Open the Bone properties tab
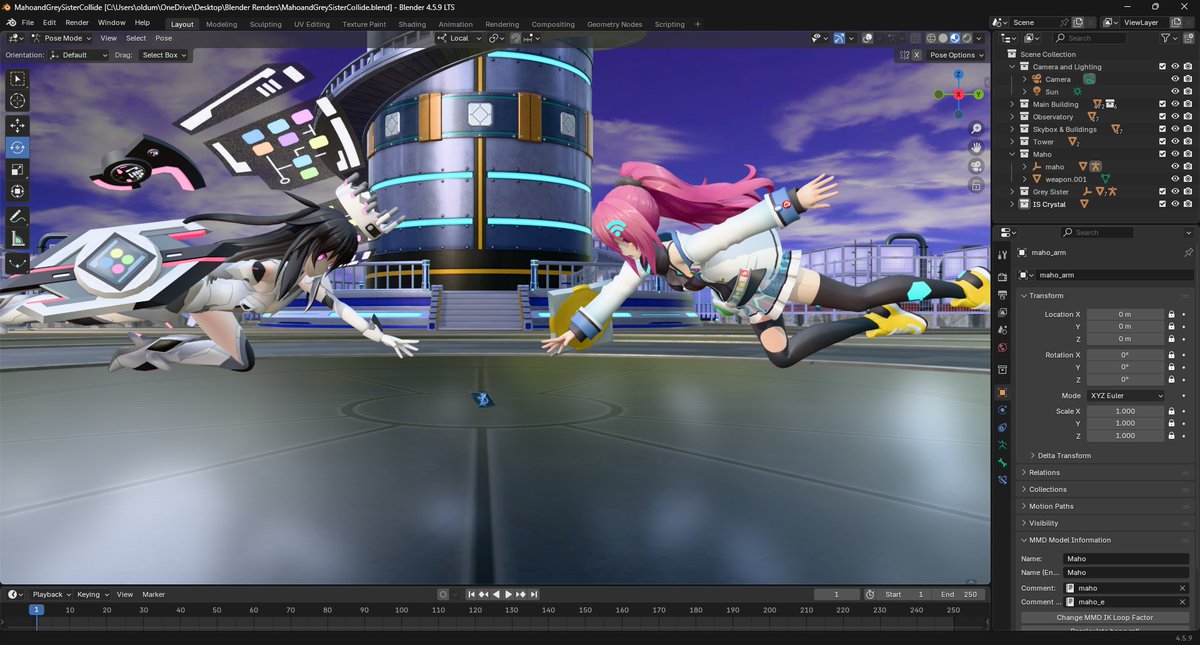The width and height of the screenshot is (1200, 645). point(1002,463)
